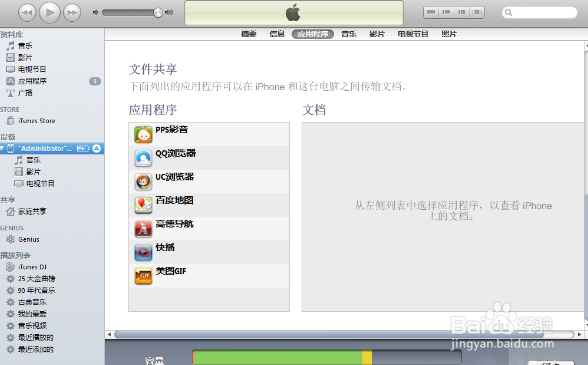Select 百度地图 app in file sharing

[x=209, y=205]
